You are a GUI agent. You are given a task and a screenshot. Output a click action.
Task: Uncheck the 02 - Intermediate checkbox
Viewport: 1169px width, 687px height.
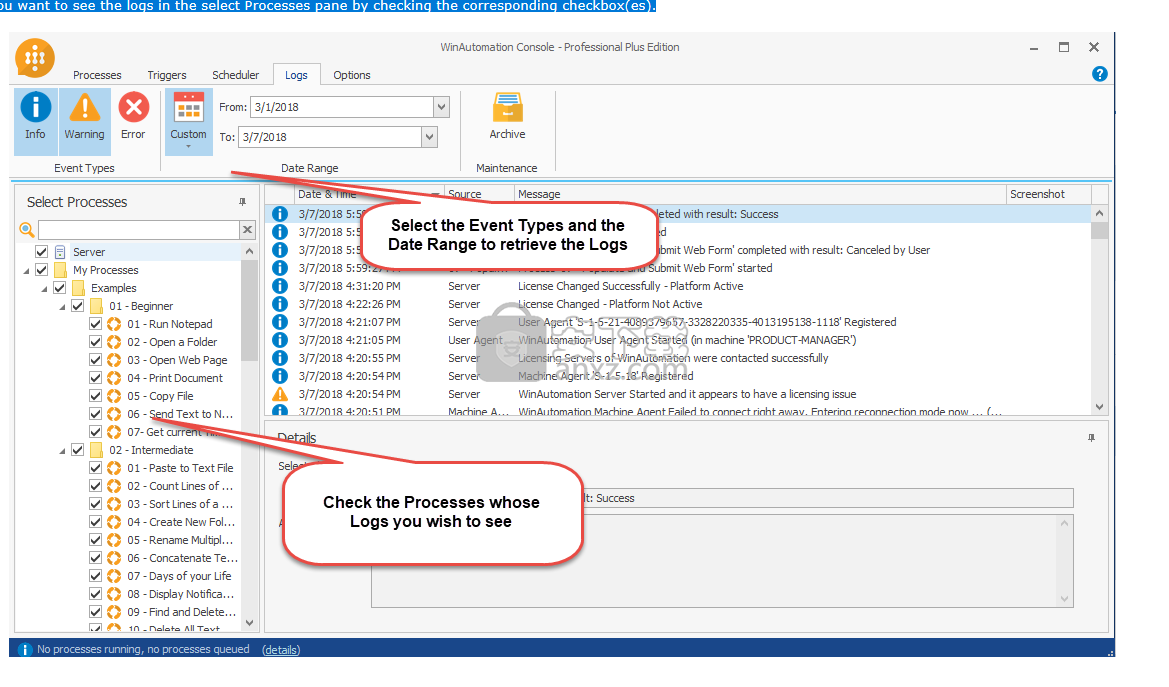[78, 450]
